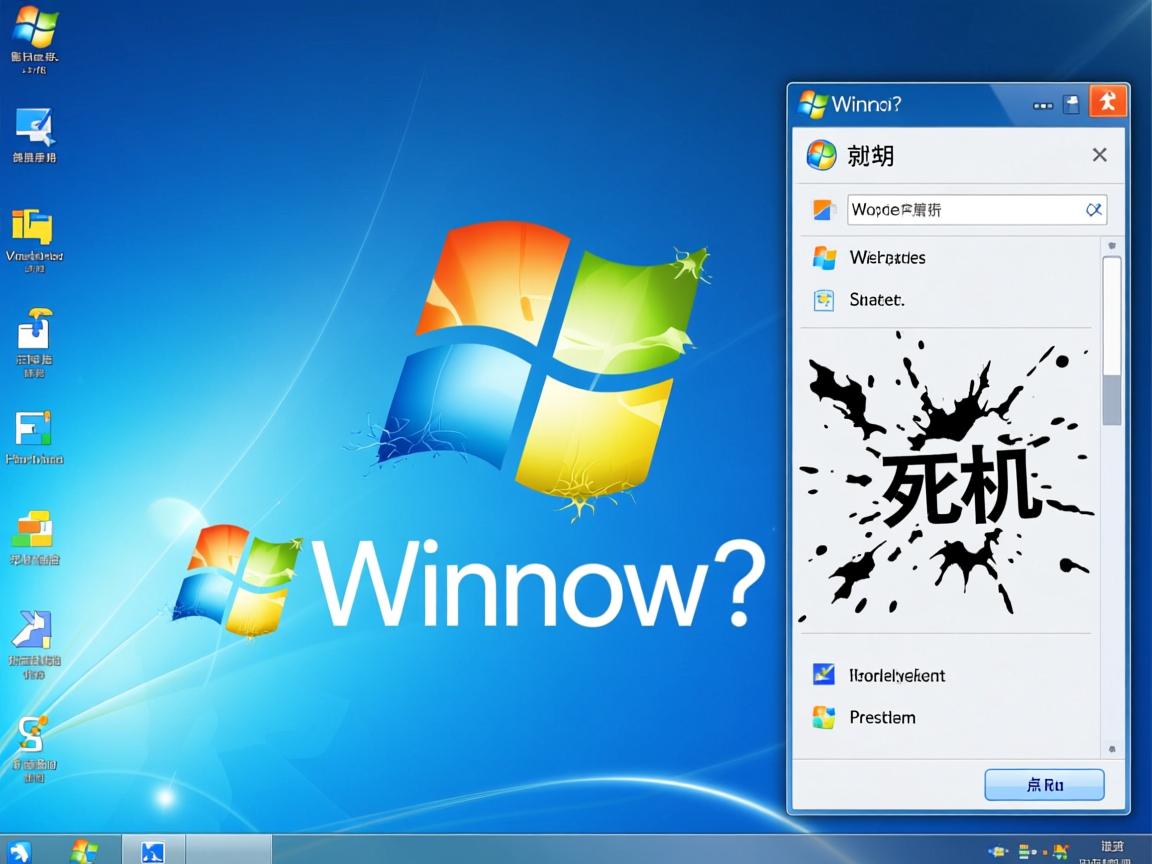Open the pinned taskbar app next to Start
This screenshot has height=864, width=1152.
[86, 851]
